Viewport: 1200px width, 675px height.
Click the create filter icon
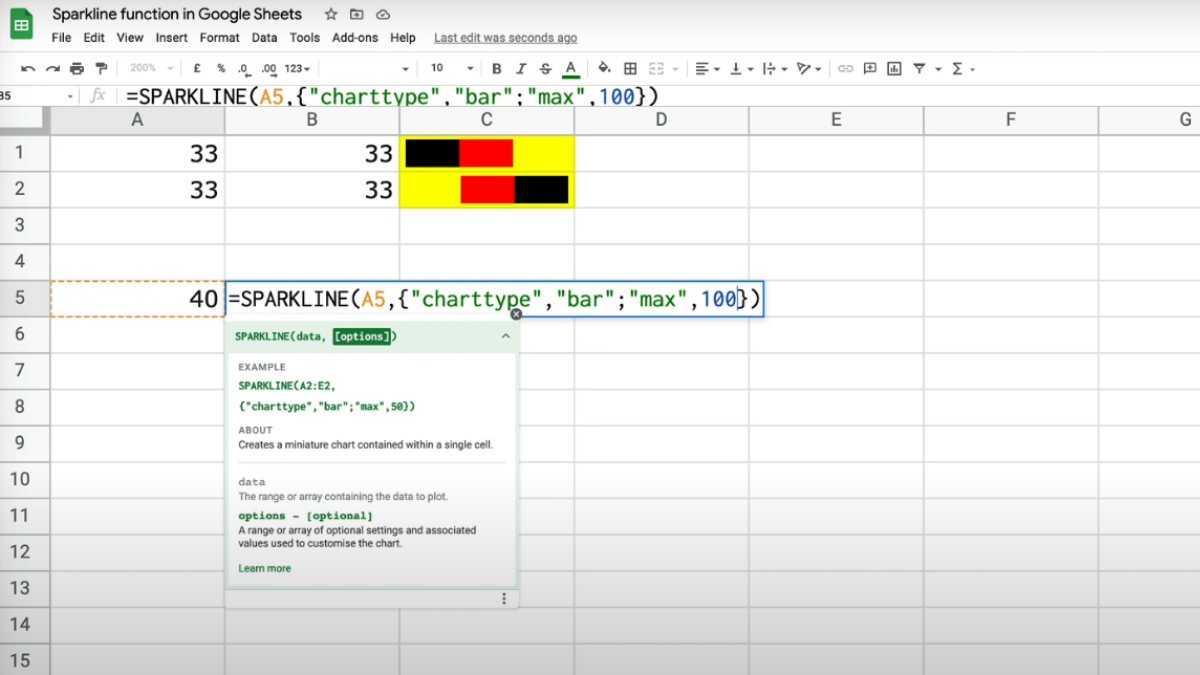point(919,69)
